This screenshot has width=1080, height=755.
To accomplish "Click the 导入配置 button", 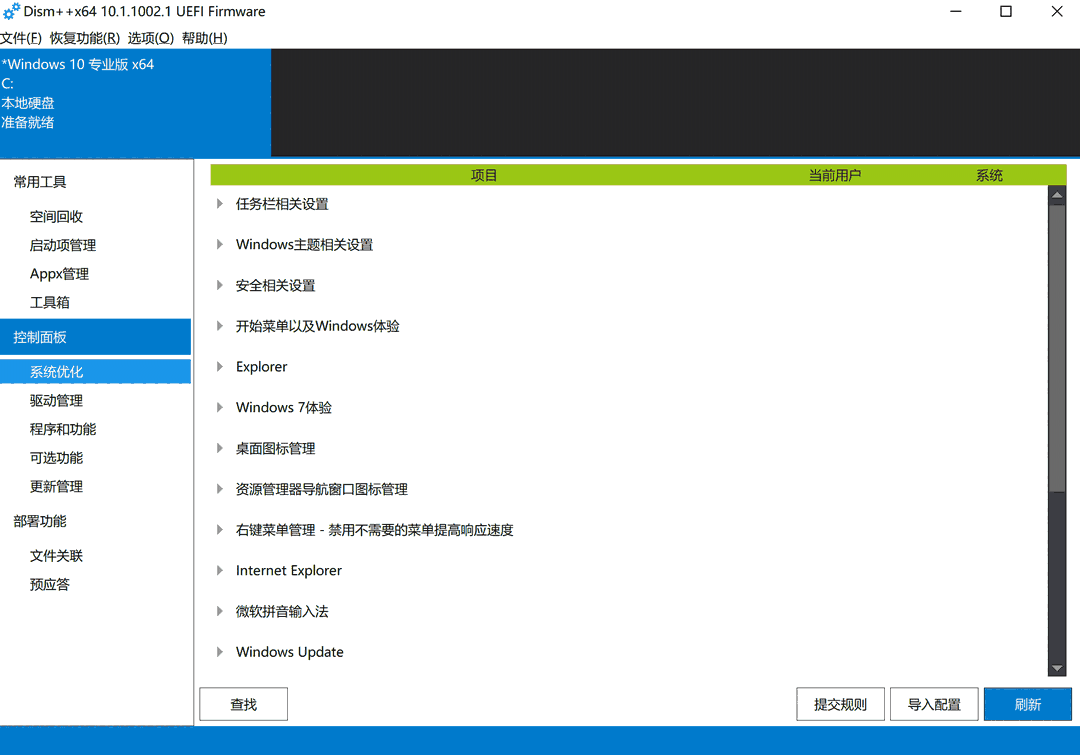I will [934, 704].
